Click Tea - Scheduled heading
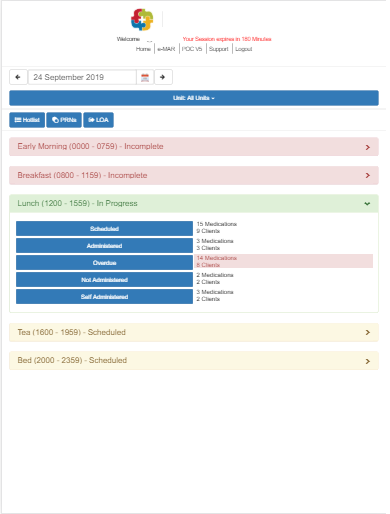 [72, 332]
